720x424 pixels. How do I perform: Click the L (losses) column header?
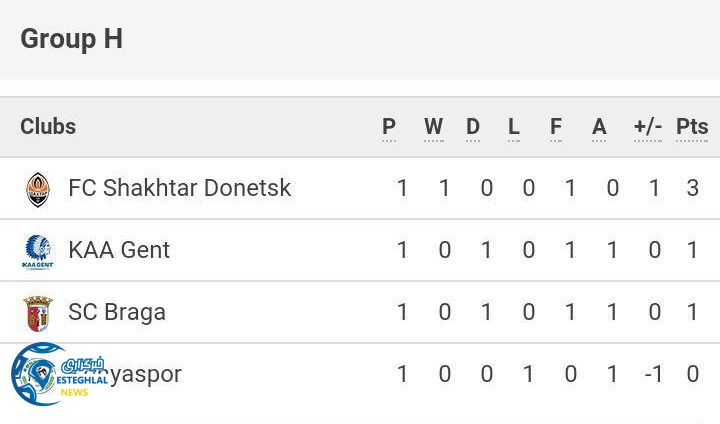(514, 127)
